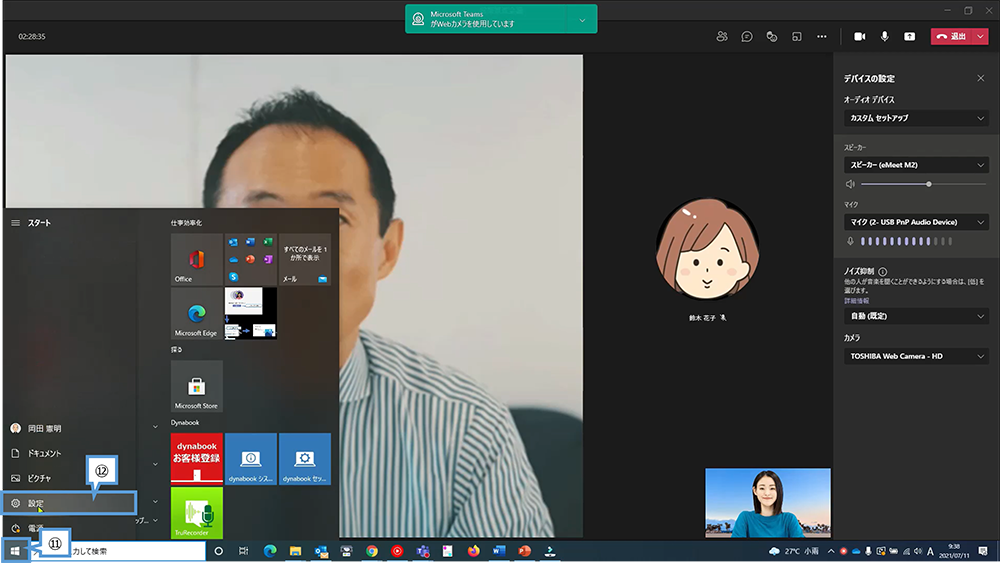This screenshot has height=563, width=1000.
Task: Open Outlook from the taskbar
Action: coord(321,551)
